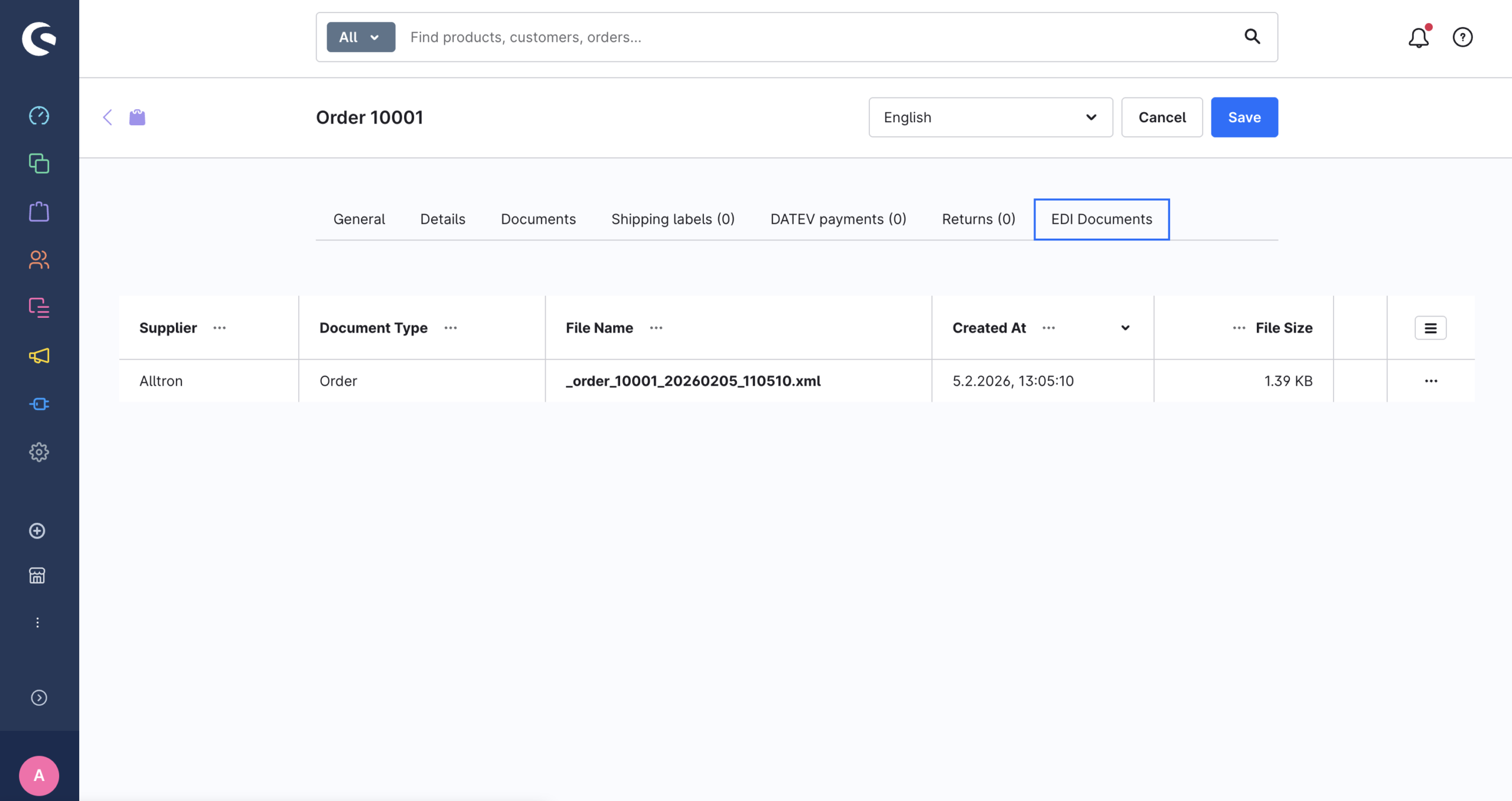This screenshot has width=1512, height=801.
Task: Open the notifications bell
Action: [x=1418, y=38]
